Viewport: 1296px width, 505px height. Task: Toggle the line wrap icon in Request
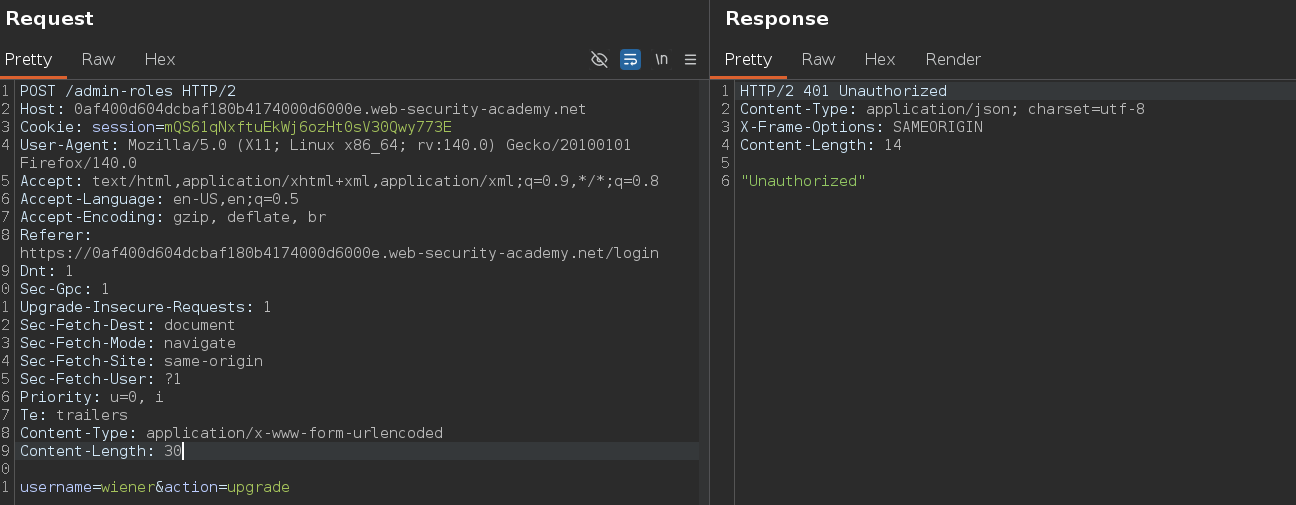[x=630, y=59]
